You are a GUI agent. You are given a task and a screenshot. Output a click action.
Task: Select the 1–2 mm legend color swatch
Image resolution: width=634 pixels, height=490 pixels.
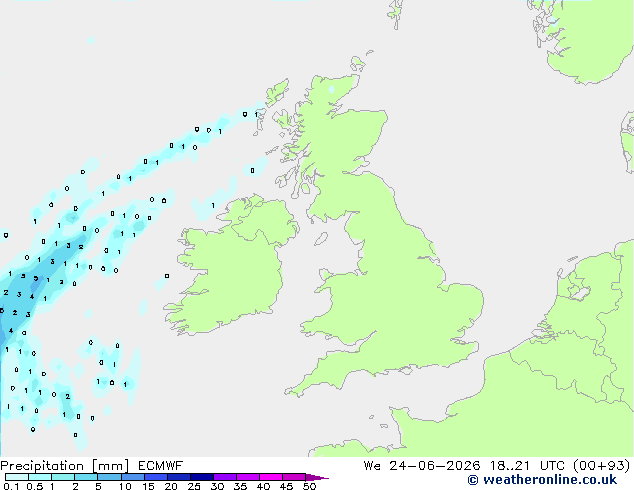click(x=63, y=477)
